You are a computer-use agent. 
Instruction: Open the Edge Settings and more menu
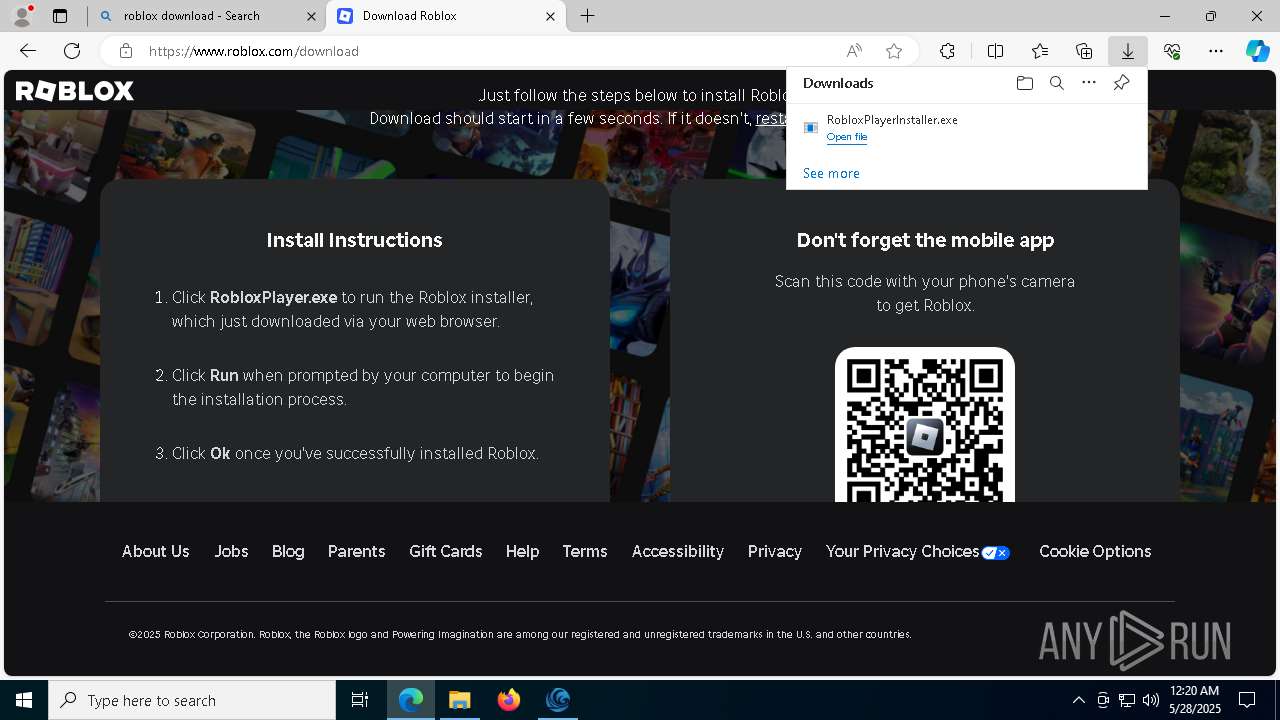[1216, 51]
